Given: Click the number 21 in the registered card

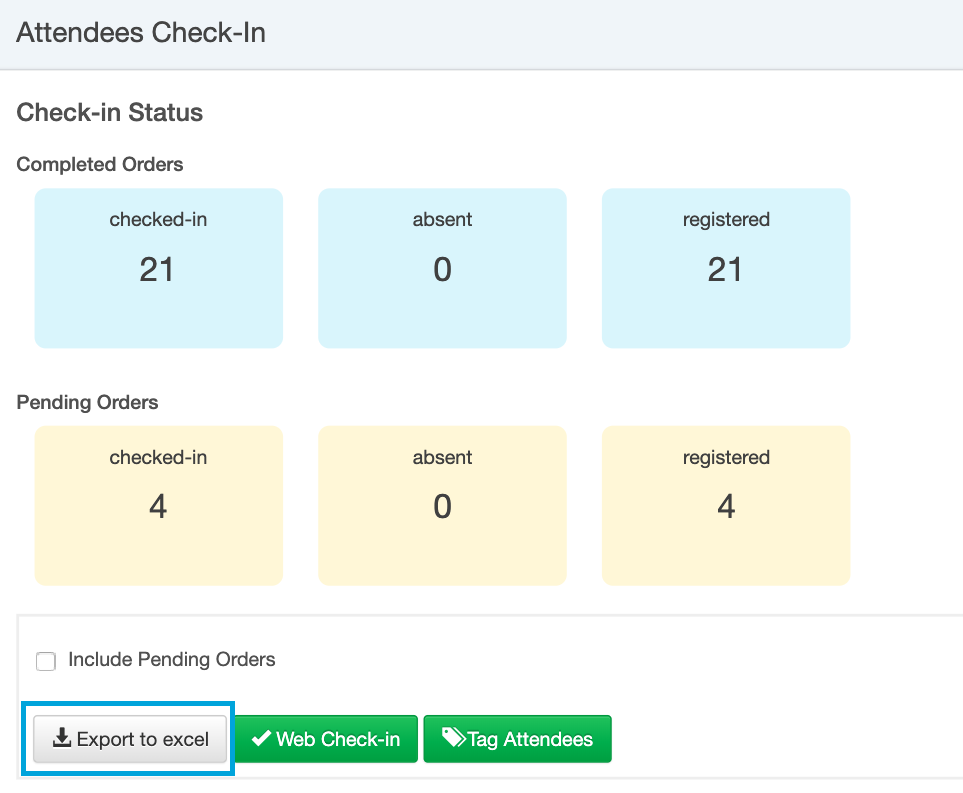Looking at the screenshot, I should pos(725,270).
